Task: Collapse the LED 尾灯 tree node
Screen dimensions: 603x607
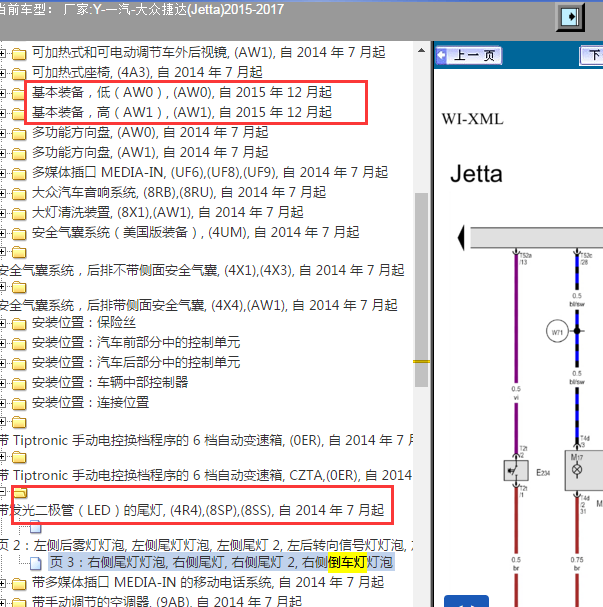Action: coord(2,492)
